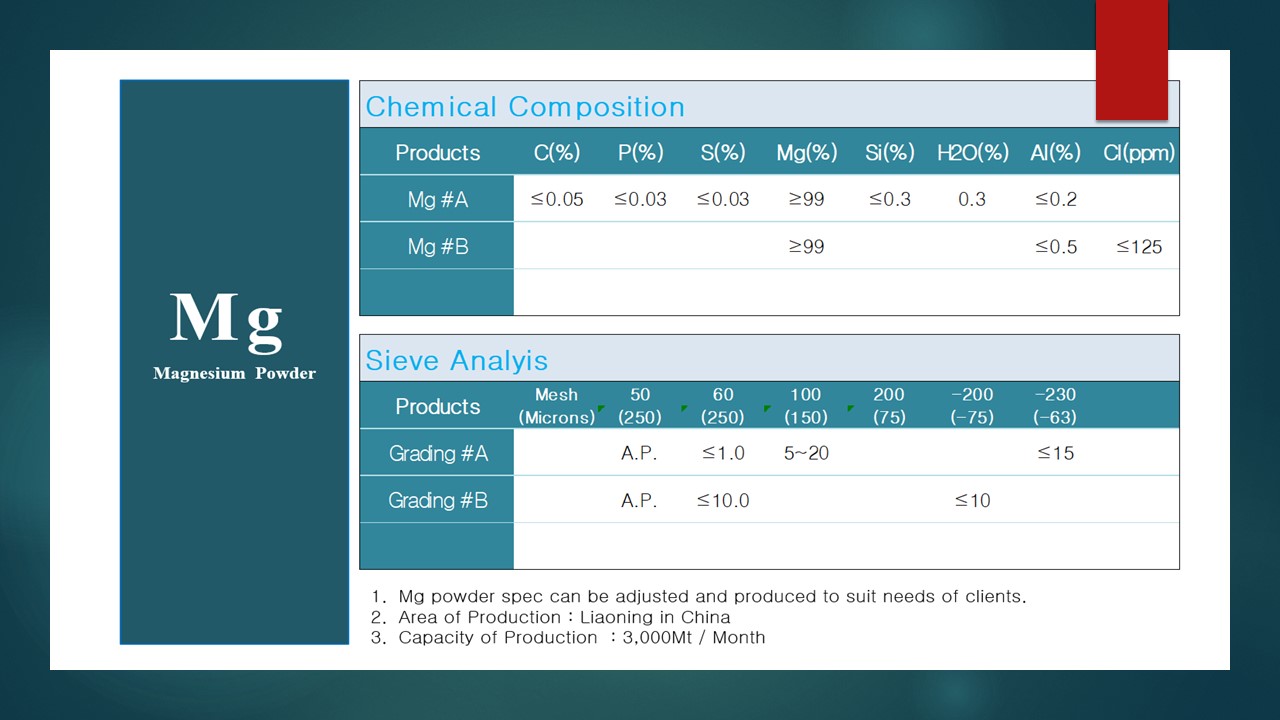Click the "-200 (-75)" mesh column header

(x=972, y=406)
